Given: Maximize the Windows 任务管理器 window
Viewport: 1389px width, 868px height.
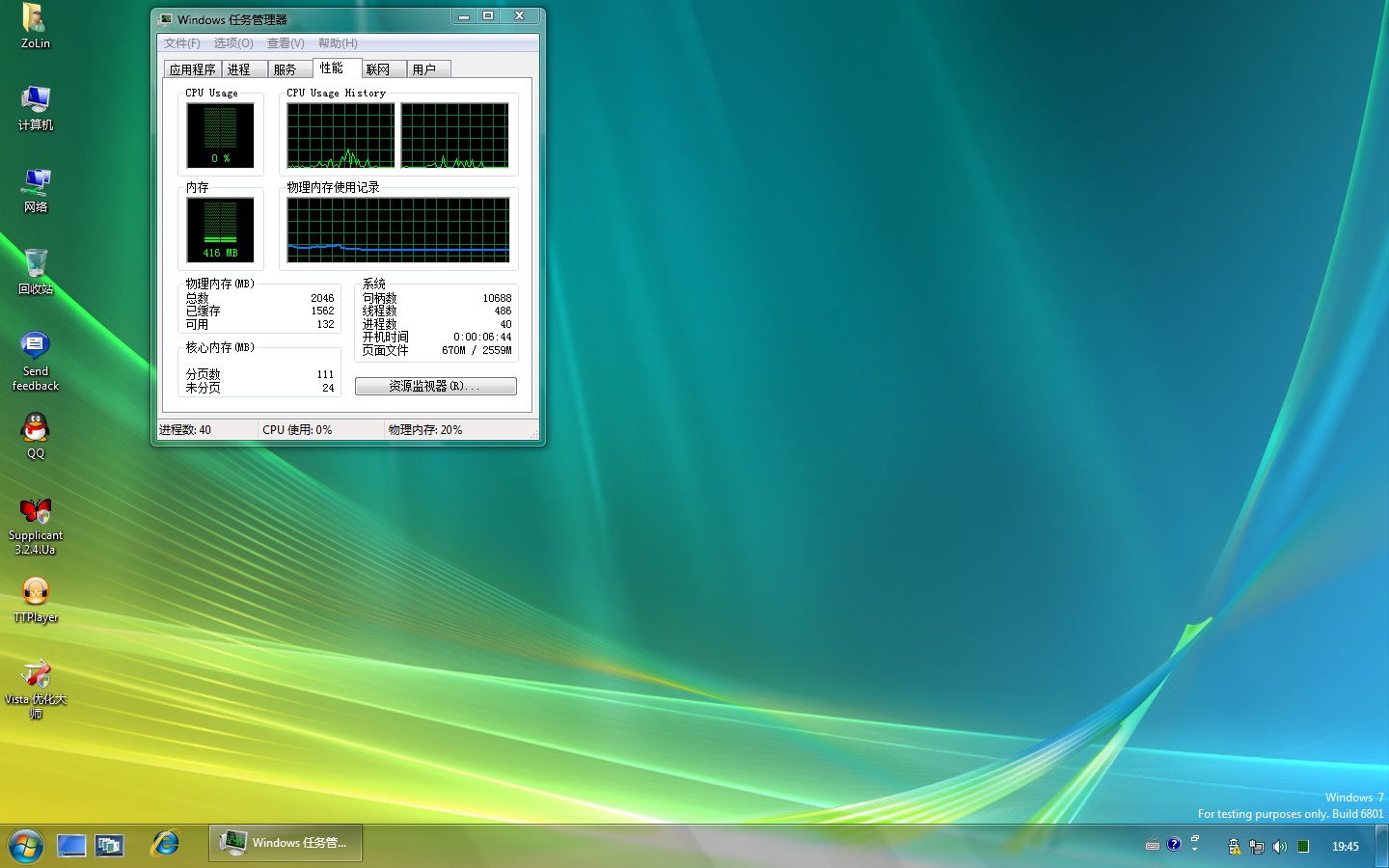Looking at the screenshot, I should pos(488,16).
